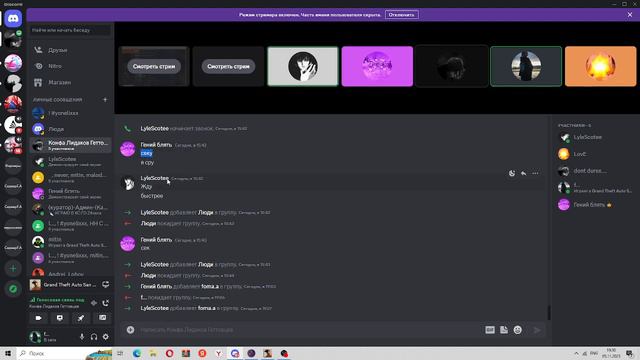
Task: Disconnect from the voice call
Action: click(106, 303)
